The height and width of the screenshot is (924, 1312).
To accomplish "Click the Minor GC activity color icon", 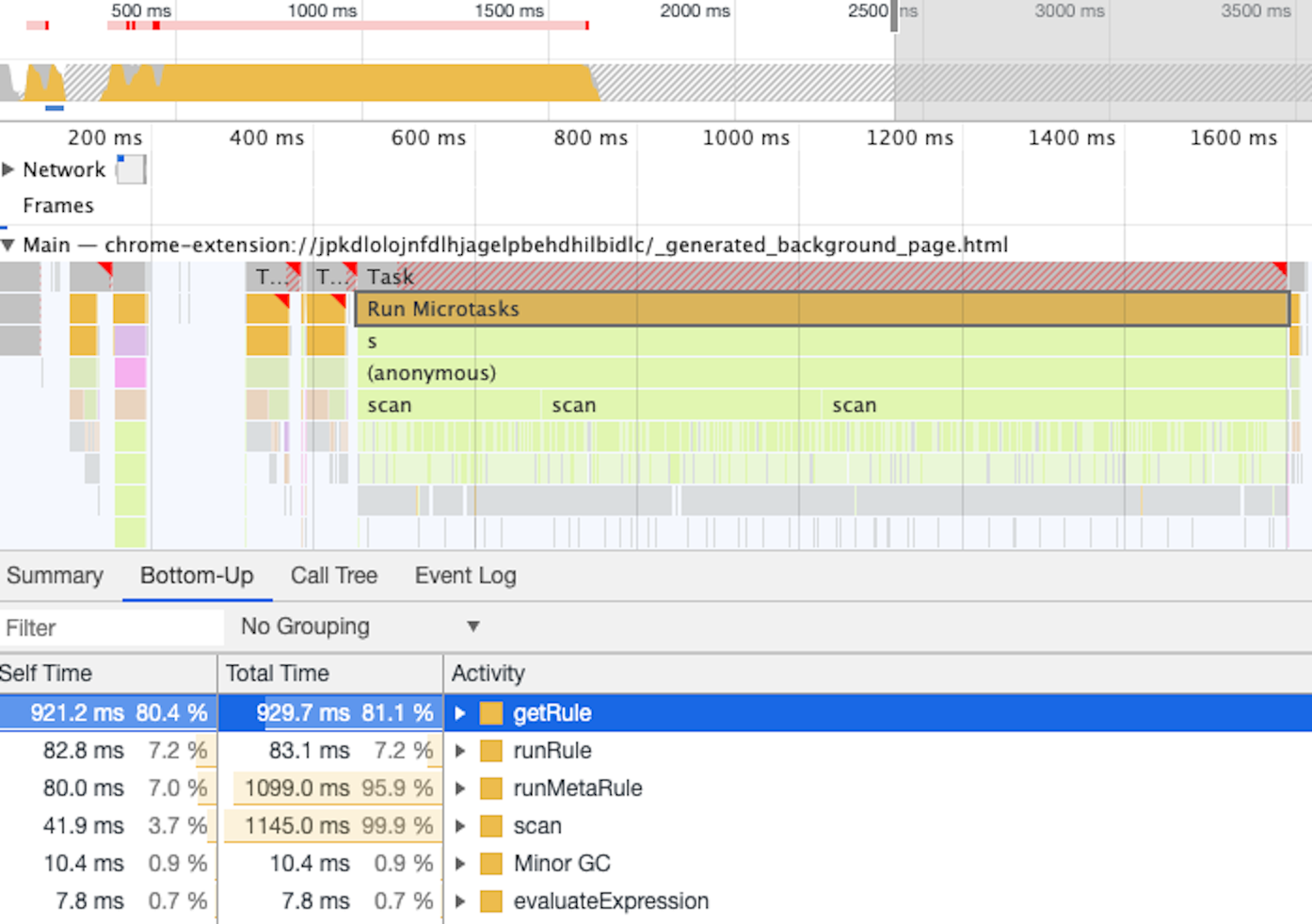I will tap(490, 864).
